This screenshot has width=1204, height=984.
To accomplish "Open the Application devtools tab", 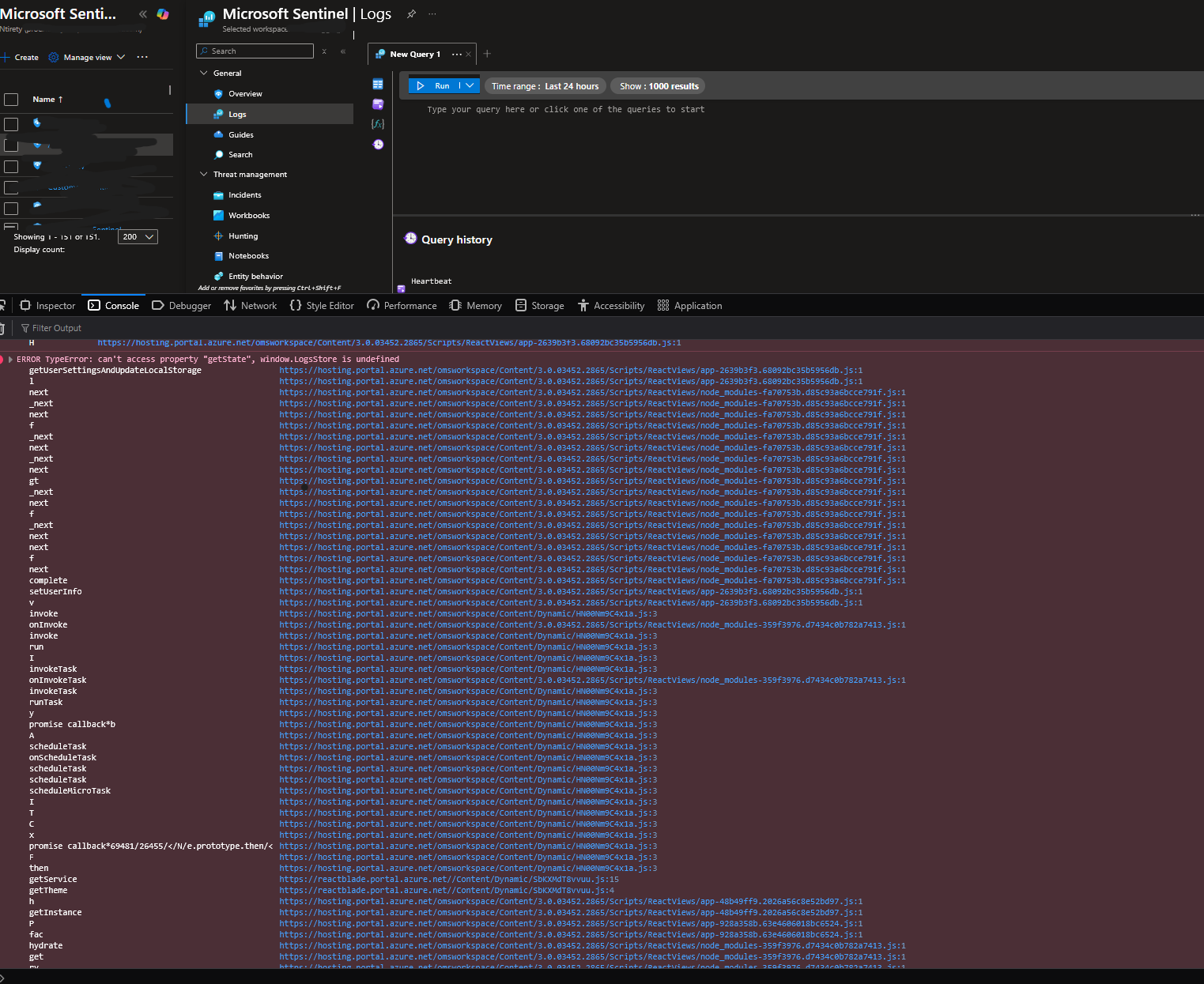I will tap(690, 306).
